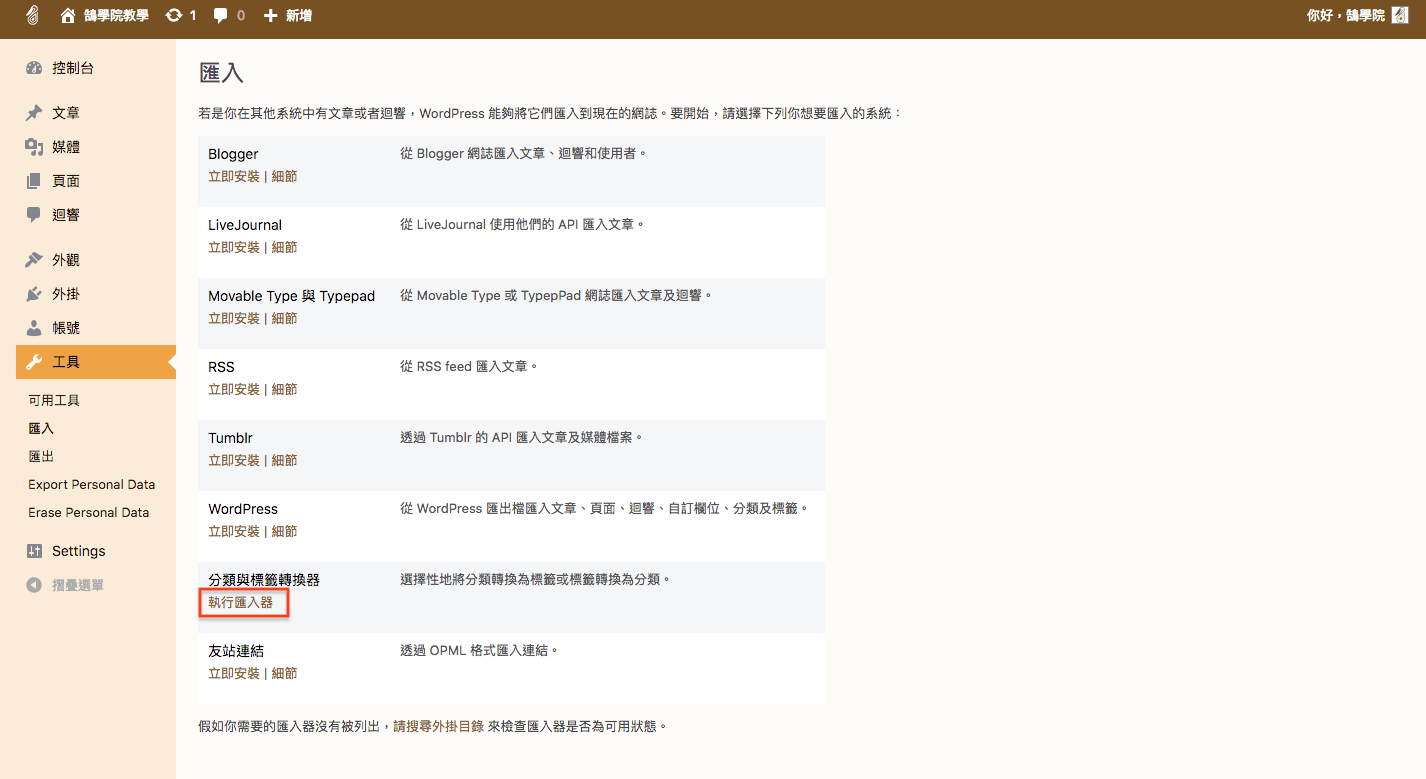Viewport: 1426px width, 779px height.
Task: Click the plus 新增 icon in the admin bar
Action: click(270, 16)
